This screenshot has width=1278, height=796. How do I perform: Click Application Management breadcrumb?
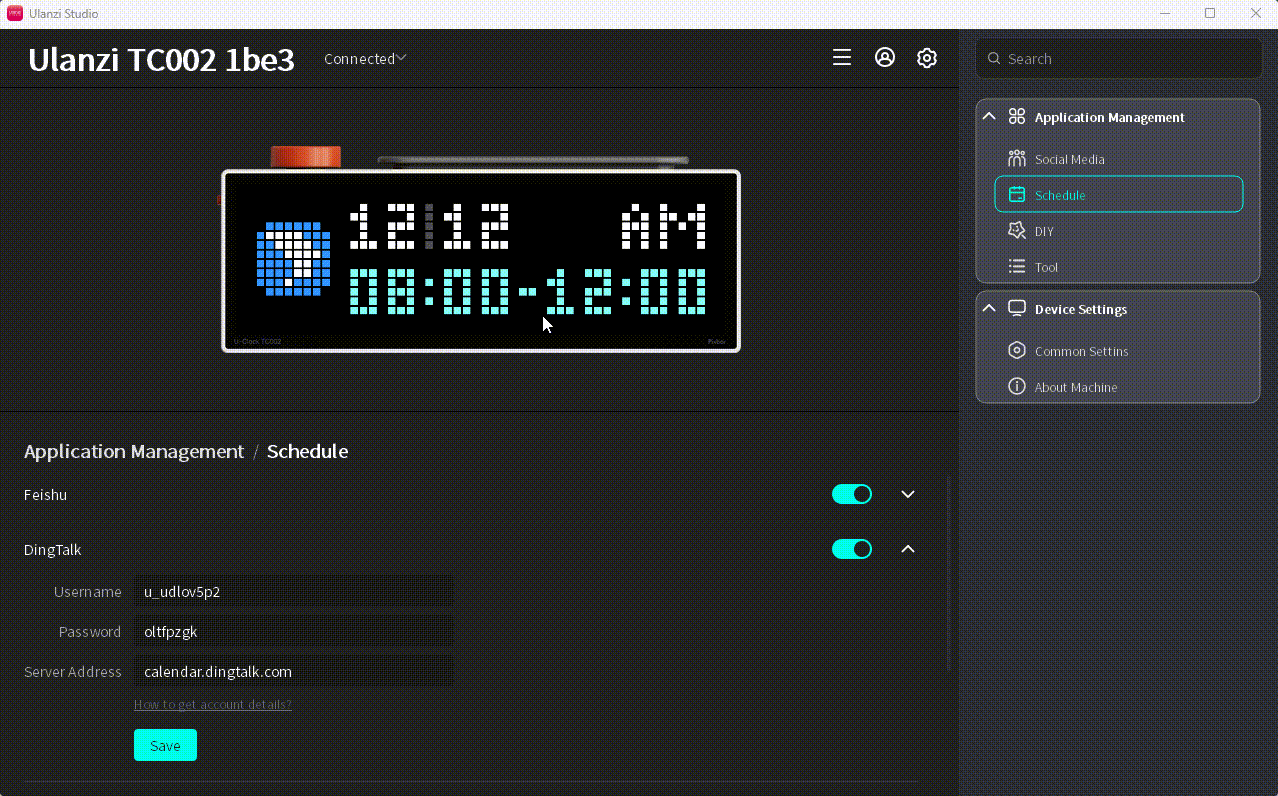coord(134,451)
